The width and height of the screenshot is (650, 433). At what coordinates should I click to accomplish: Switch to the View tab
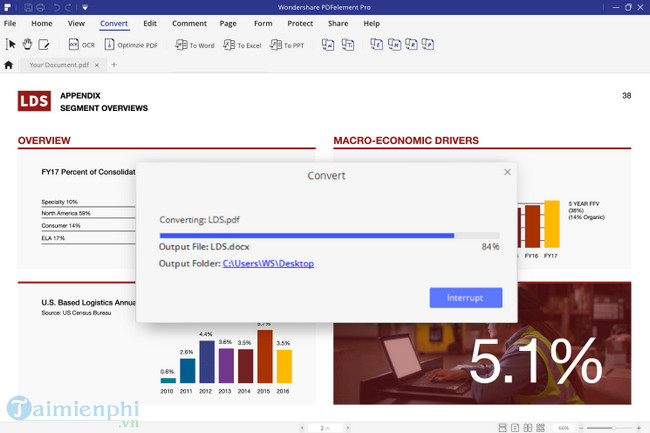coord(76,24)
